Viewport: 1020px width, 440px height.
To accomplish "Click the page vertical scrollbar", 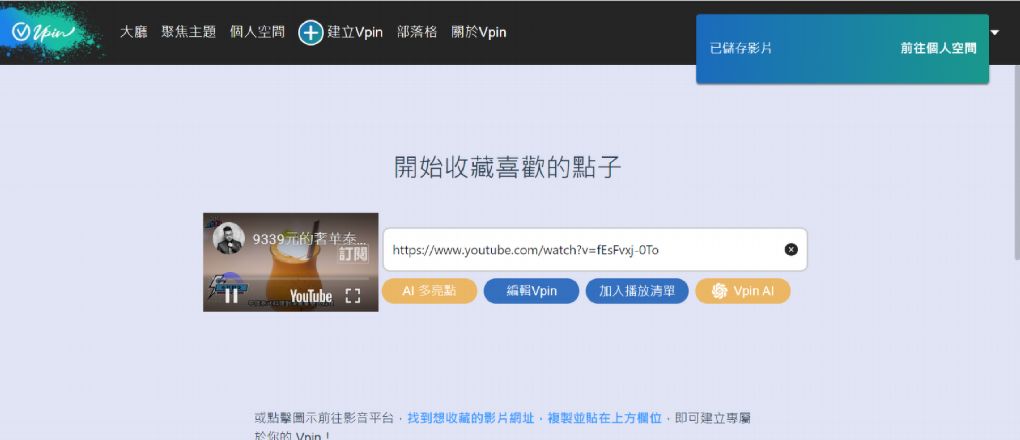I will pos(1016,163).
